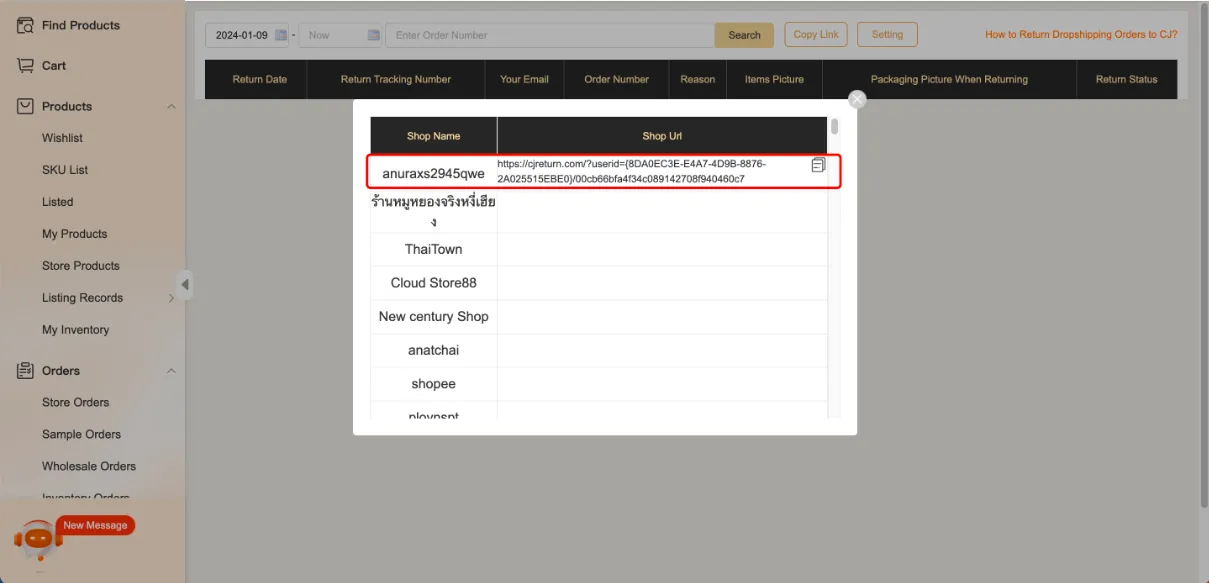Click the Find Products sidebar icon
This screenshot has height=583, width=1209.
click(26, 25)
